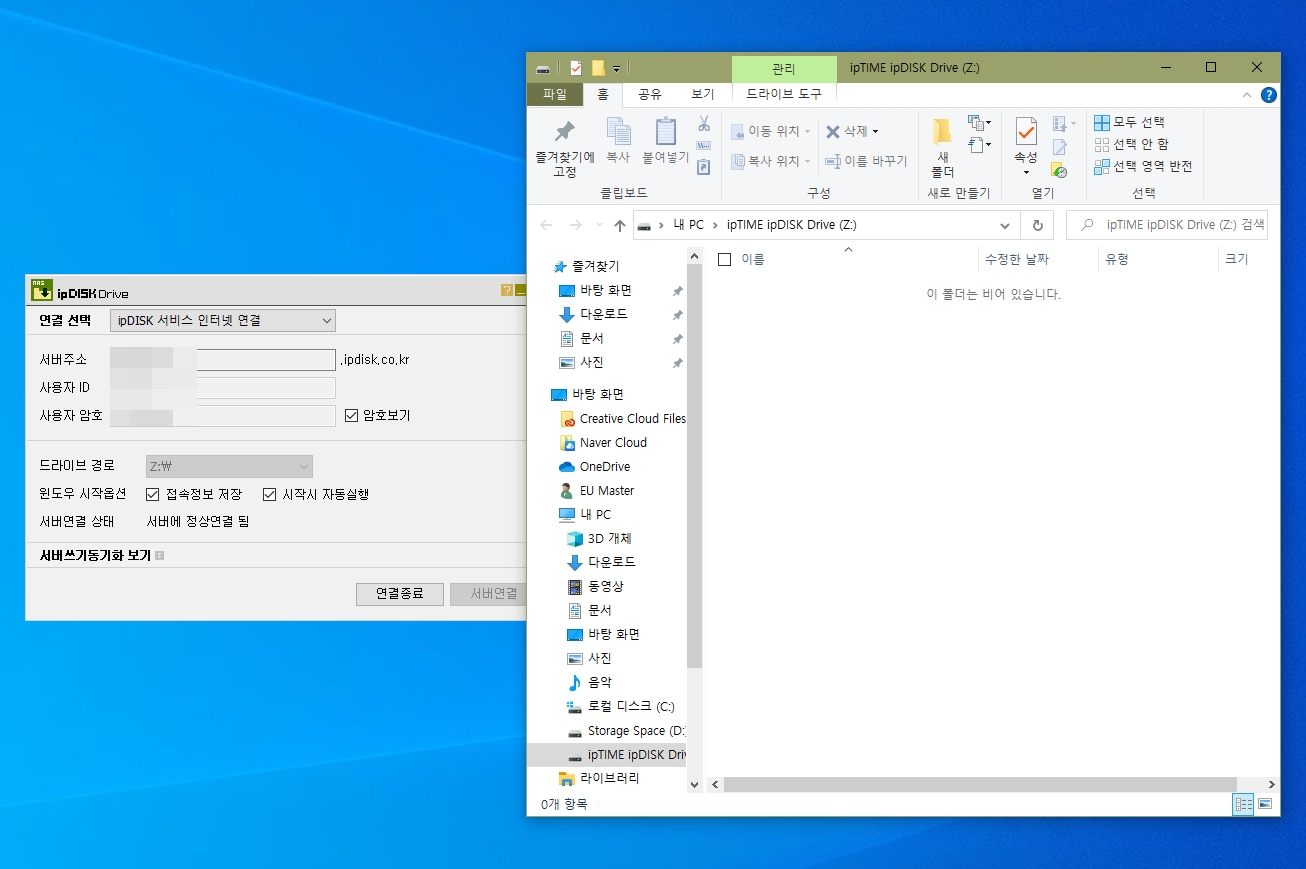Image resolution: width=1306 pixels, height=869 pixels.
Task: Open the recent locations dropdown arrow
Action: point(599,226)
